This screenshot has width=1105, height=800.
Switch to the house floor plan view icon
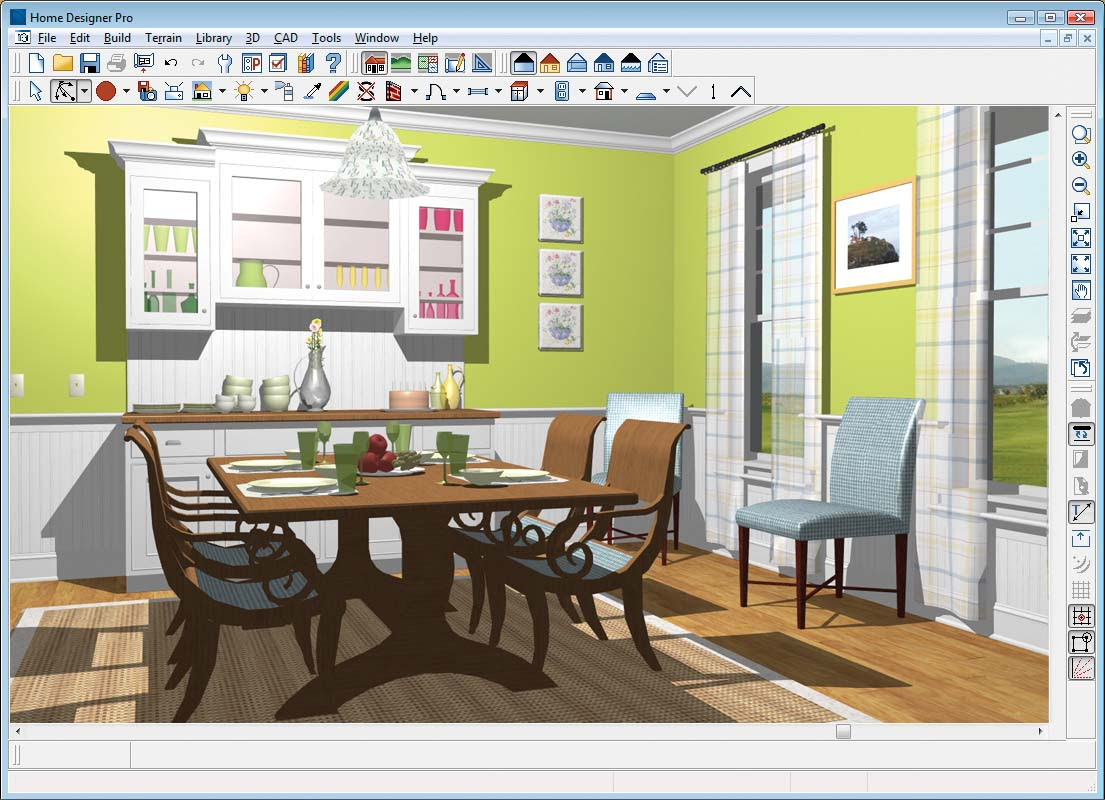pos(375,64)
